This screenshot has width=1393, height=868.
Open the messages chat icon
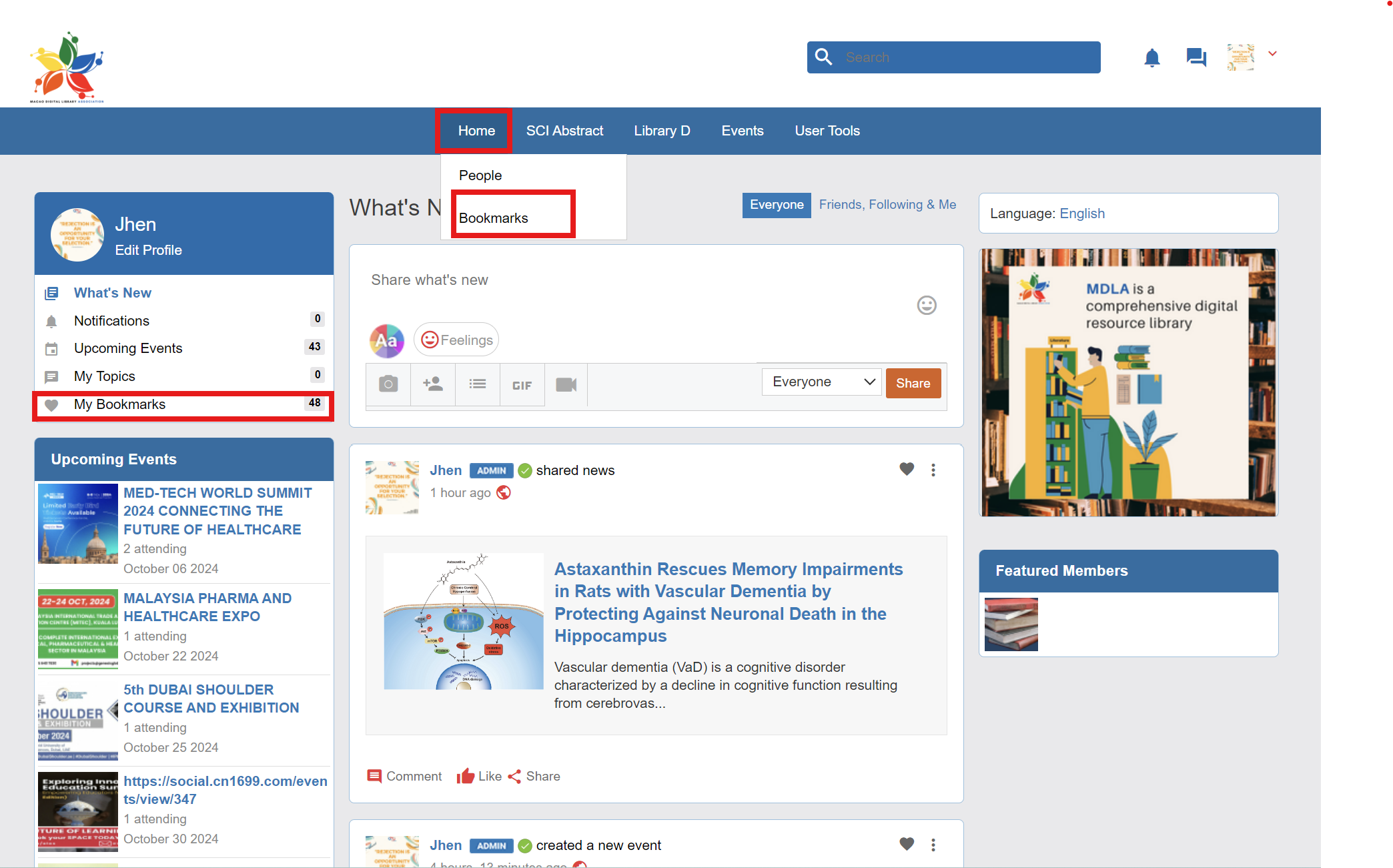pos(1196,57)
